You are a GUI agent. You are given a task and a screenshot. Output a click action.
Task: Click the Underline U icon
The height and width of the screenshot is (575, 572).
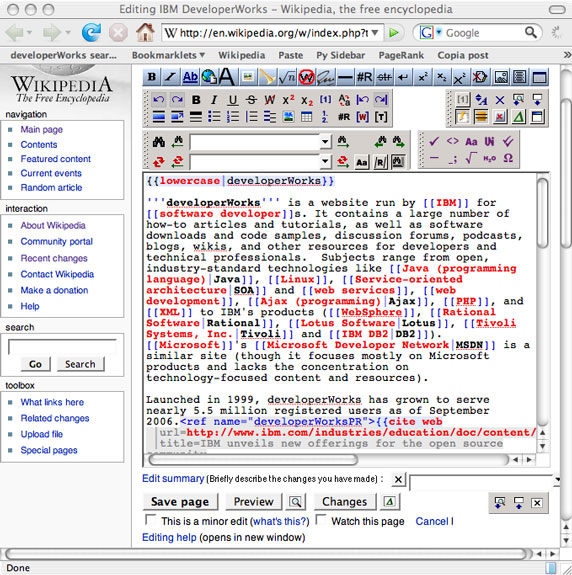pos(232,99)
